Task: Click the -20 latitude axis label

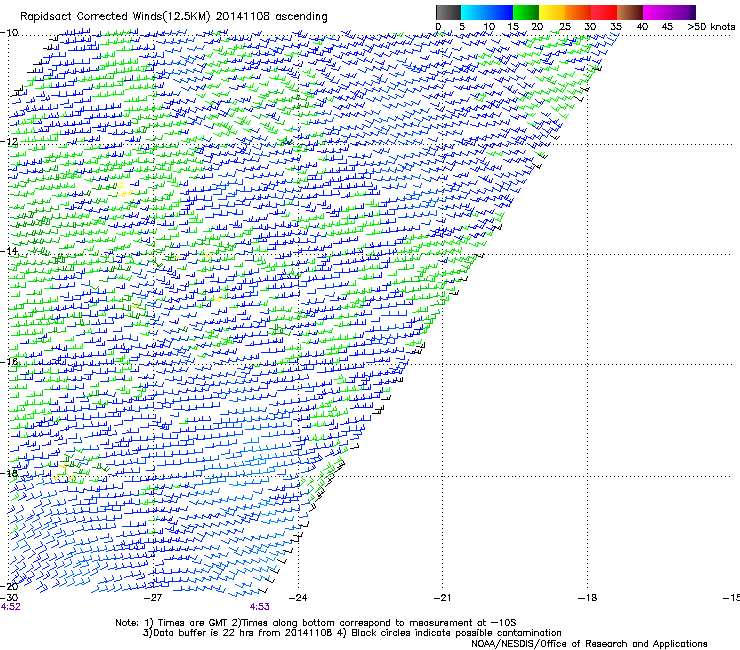Action: coord(9,586)
